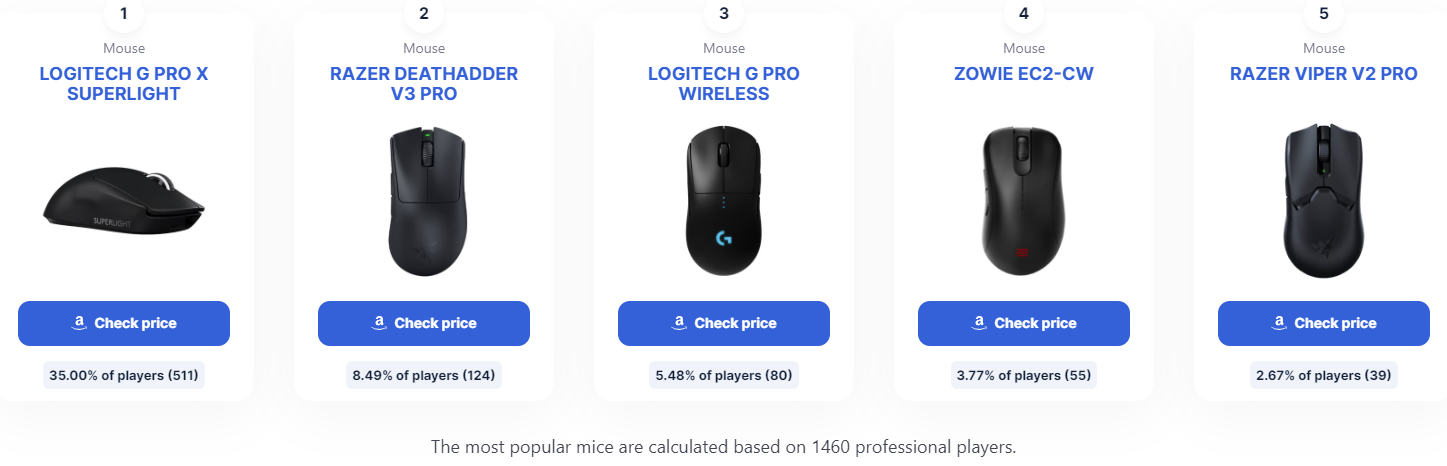Click the Amazon icon under Zowie EC2-CW
Image resolution: width=1447 pixels, height=466 pixels.
979,323
